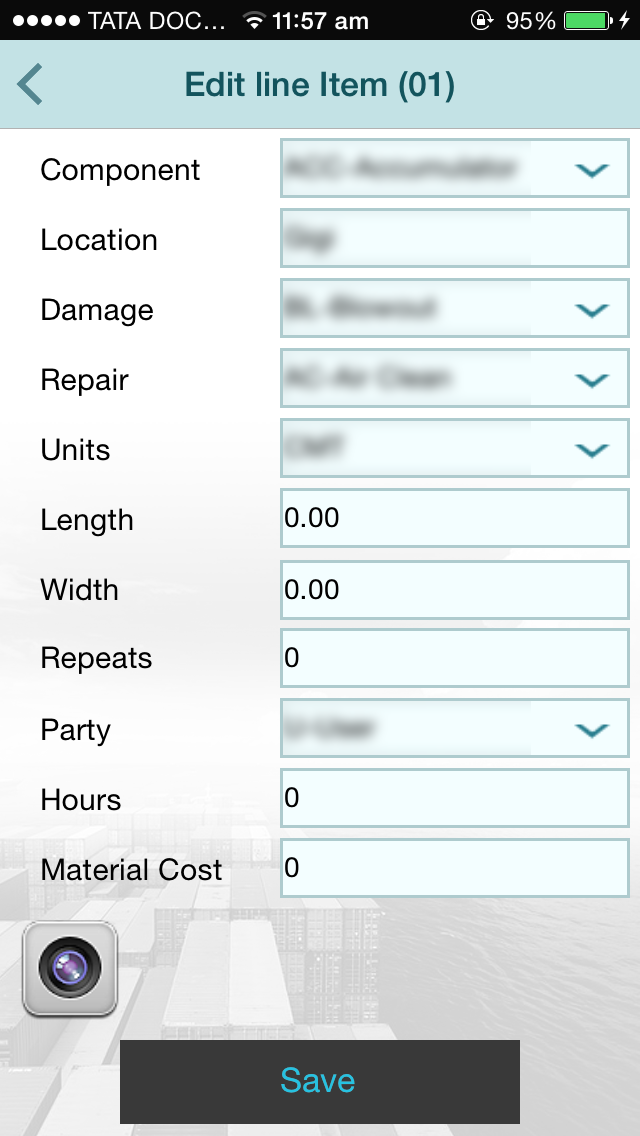Tap the Location text field
The height and width of the screenshot is (1136, 640).
tap(455, 239)
